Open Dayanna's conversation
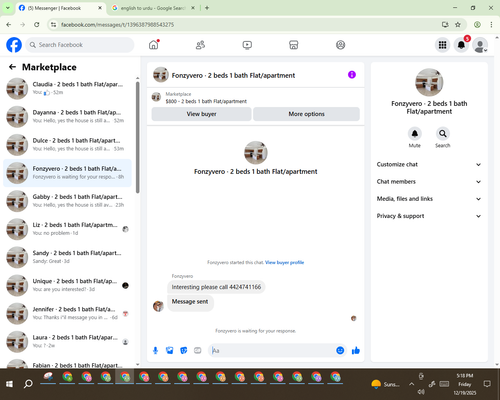Image resolution: width=500 pixels, height=400 pixels. coord(67,117)
